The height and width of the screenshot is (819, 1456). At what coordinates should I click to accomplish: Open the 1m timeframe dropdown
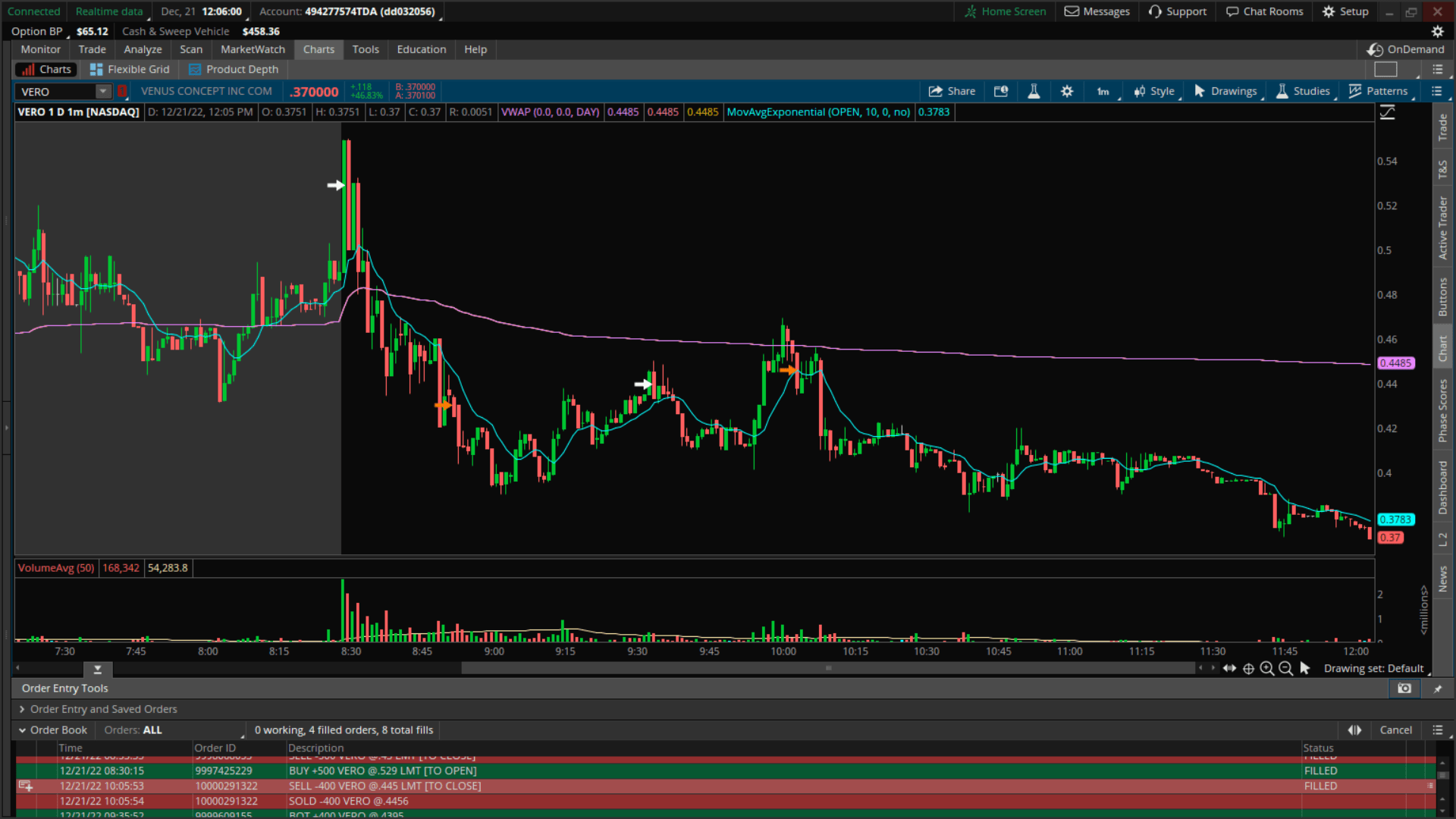click(x=1105, y=91)
